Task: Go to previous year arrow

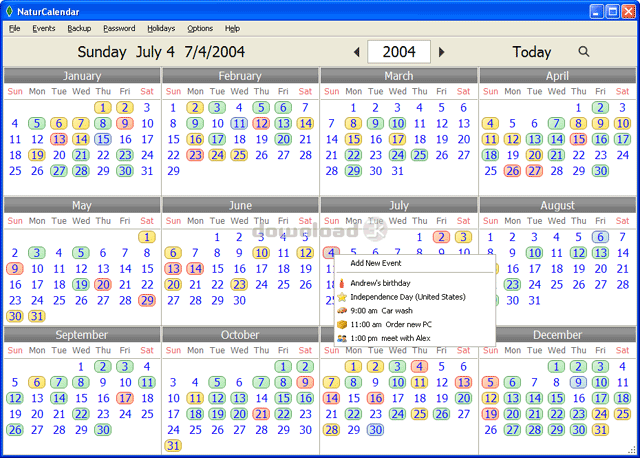Action: 357,52
